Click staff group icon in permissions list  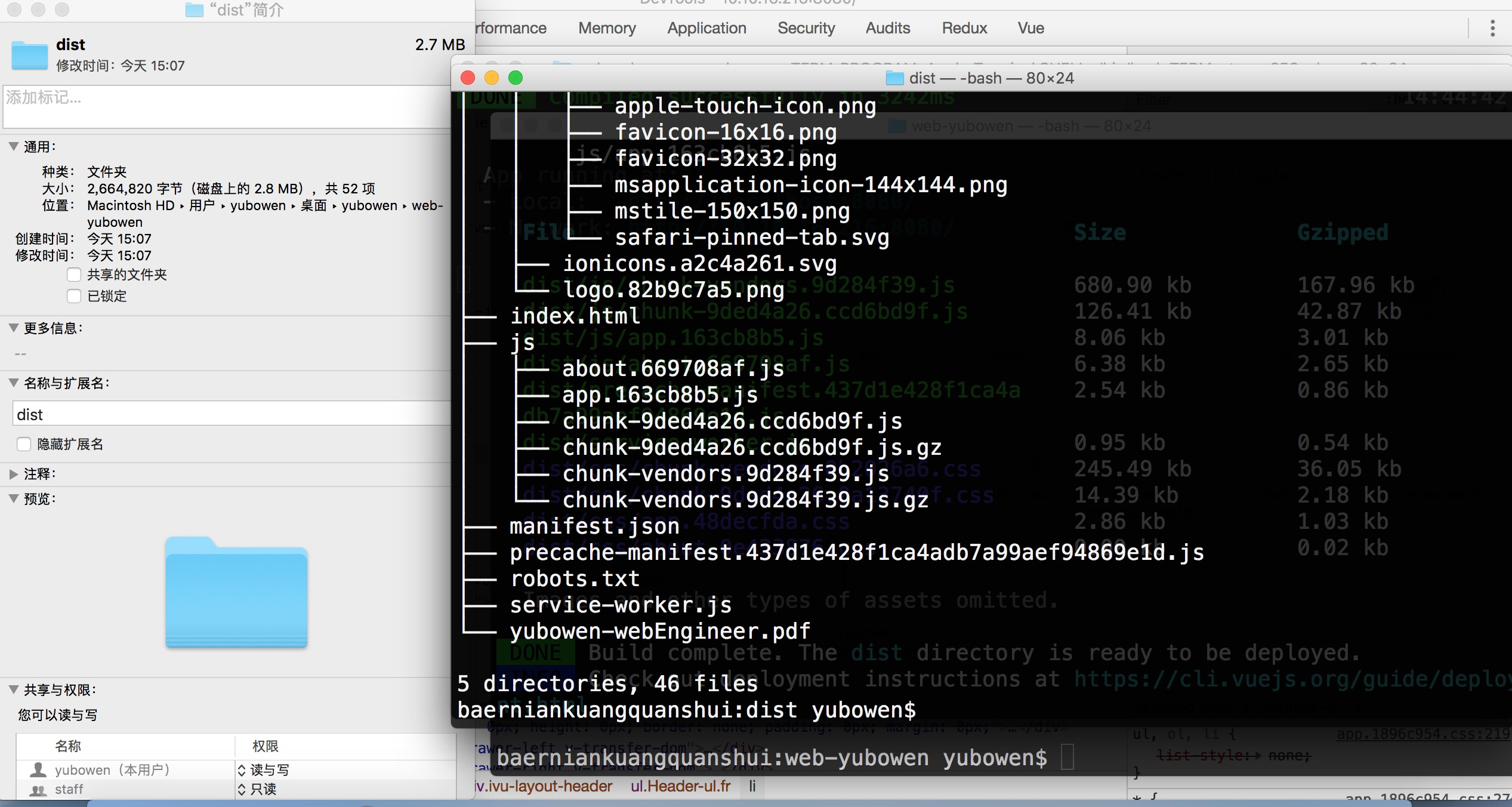pyautogui.click(x=39, y=790)
